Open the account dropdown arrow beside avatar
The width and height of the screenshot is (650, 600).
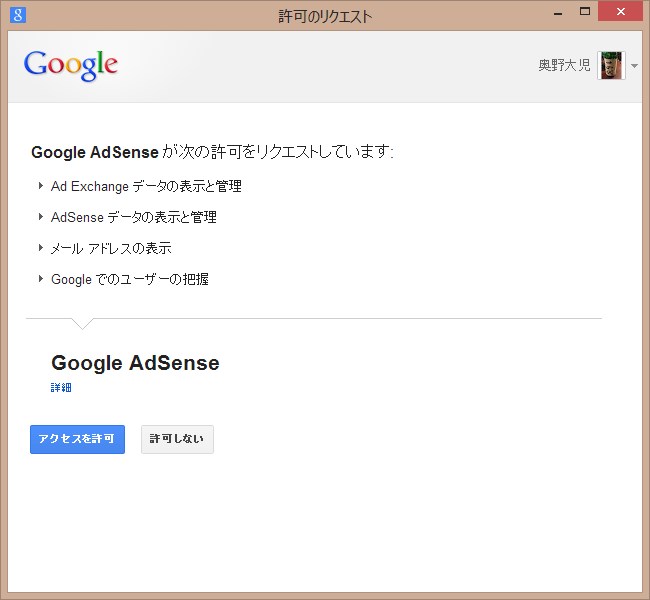tap(634, 66)
